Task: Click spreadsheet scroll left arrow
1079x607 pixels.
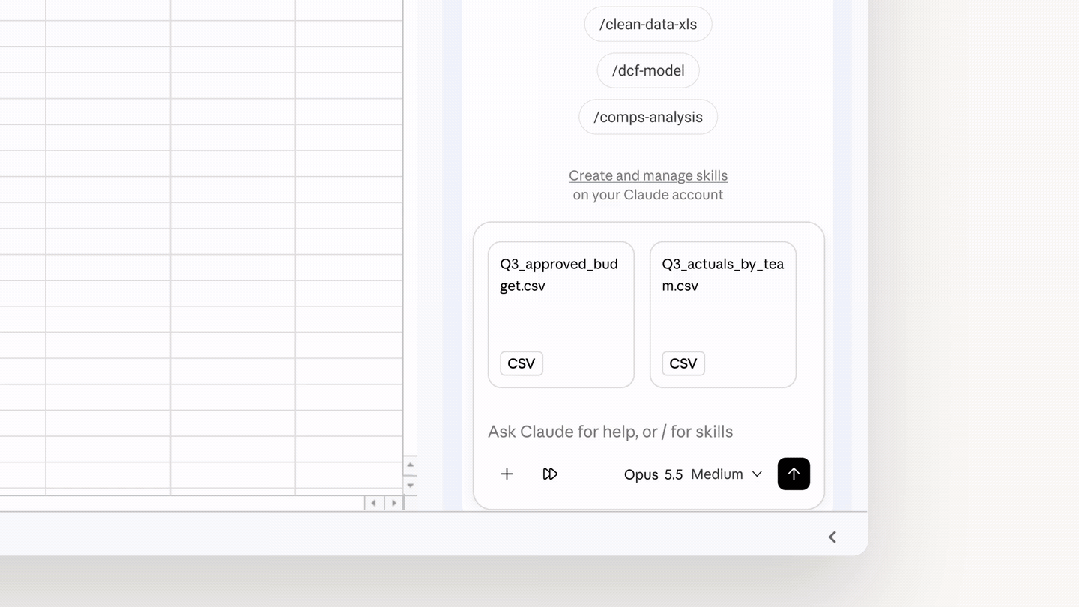Action: pyautogui.click(x=374, y=503)
